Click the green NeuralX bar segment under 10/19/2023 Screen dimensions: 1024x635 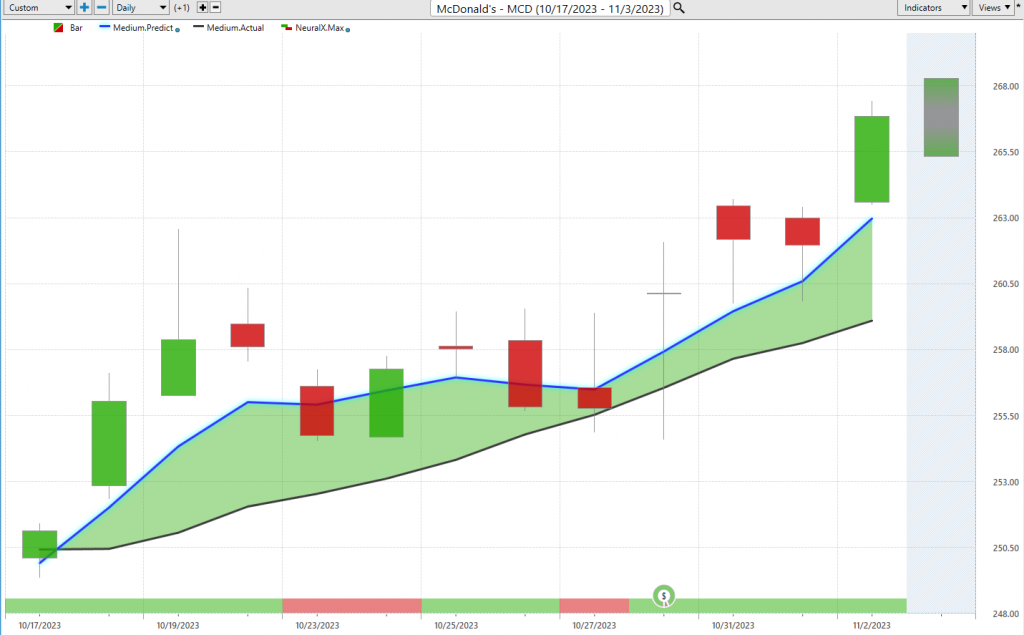pos(144,606)
